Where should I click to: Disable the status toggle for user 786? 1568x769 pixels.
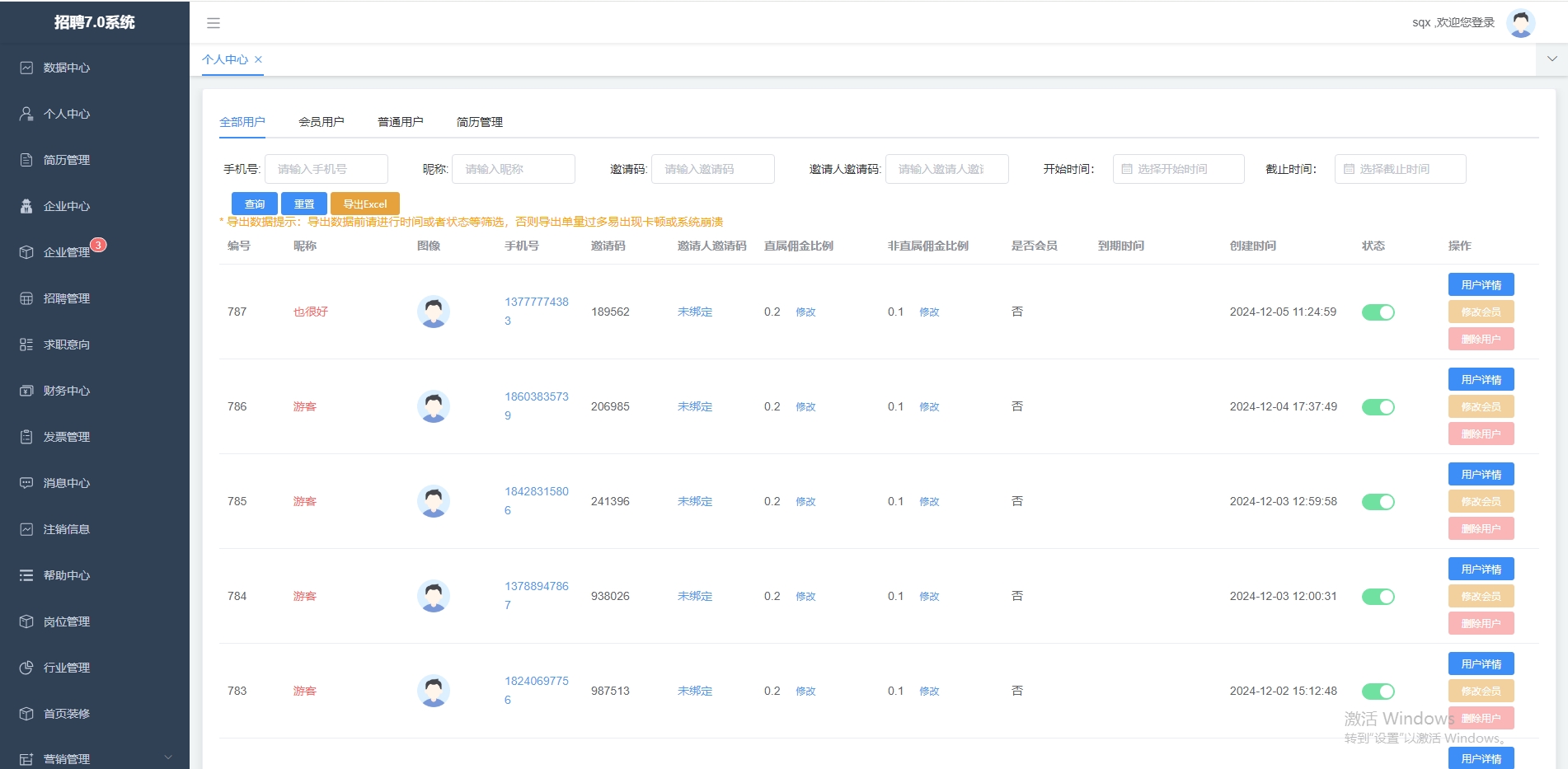click(1378, 406)
